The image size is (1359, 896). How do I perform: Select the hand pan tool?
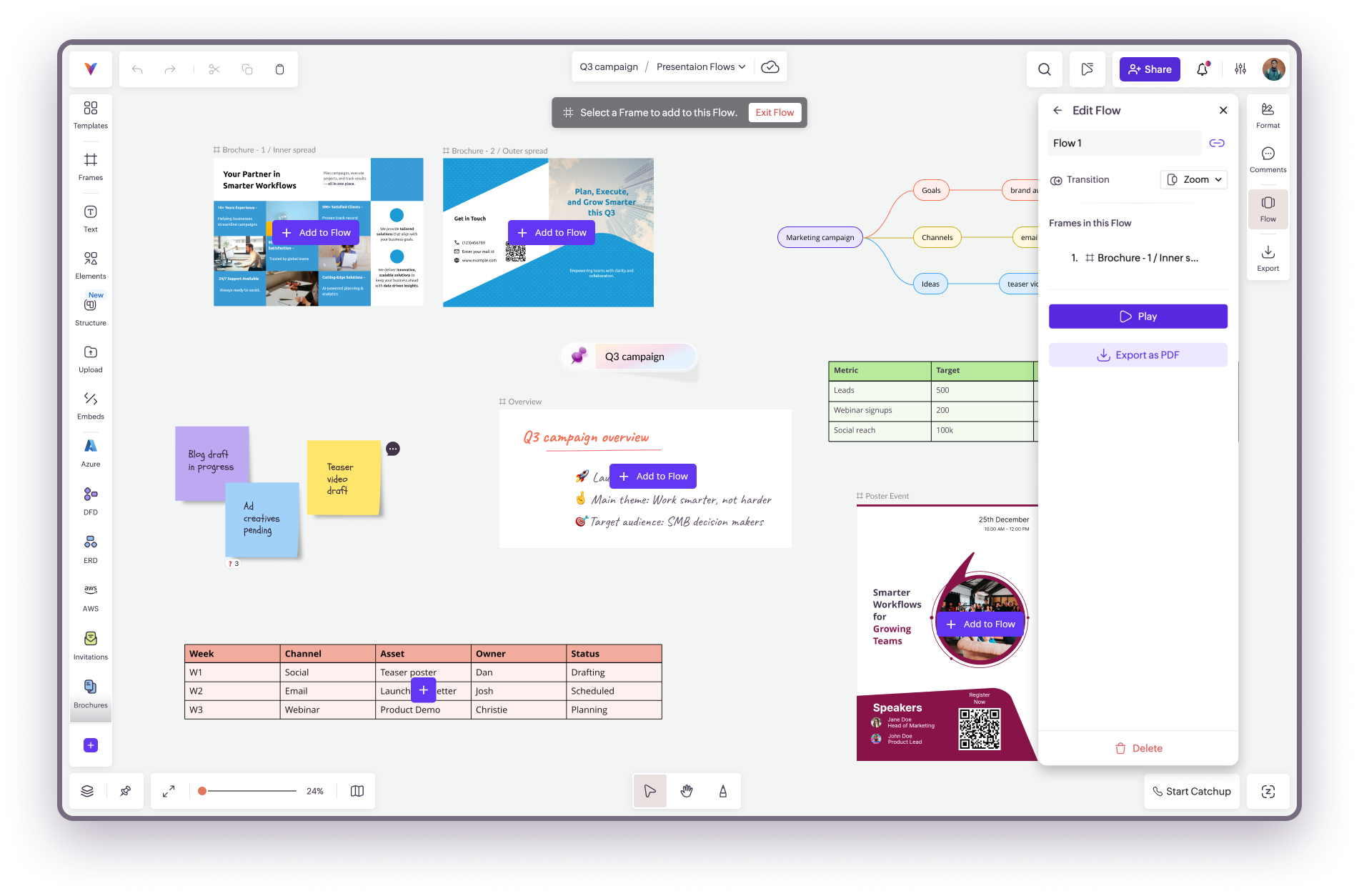(687, 791)
